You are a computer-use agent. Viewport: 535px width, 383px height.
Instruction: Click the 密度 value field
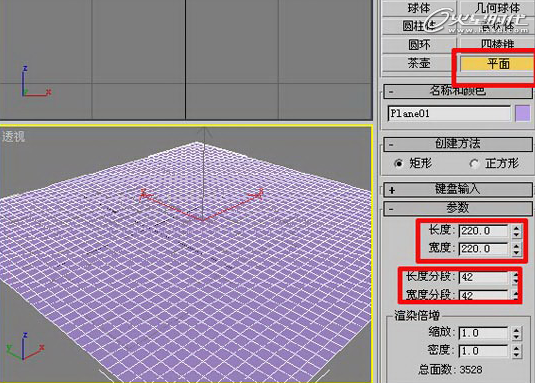(484, 351)
